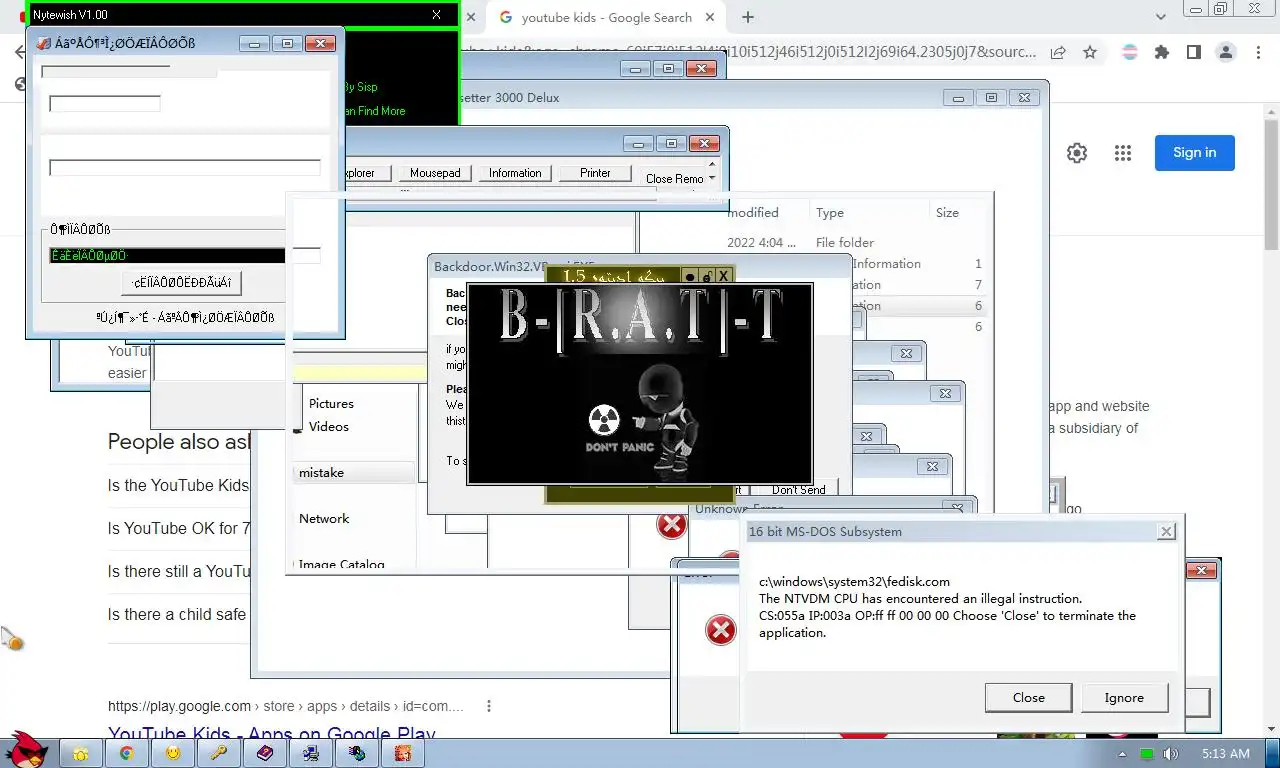Select Pictures in the explorer sidebar

pyautogui.click(x=331, y=404)
